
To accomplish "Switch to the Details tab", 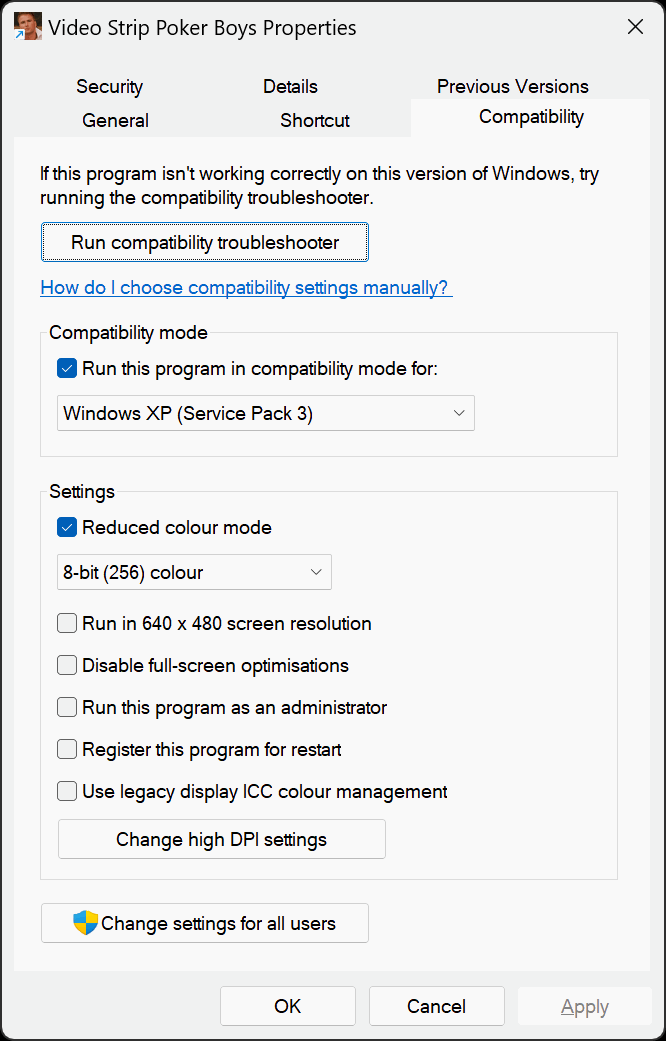I will pos(290,86).
